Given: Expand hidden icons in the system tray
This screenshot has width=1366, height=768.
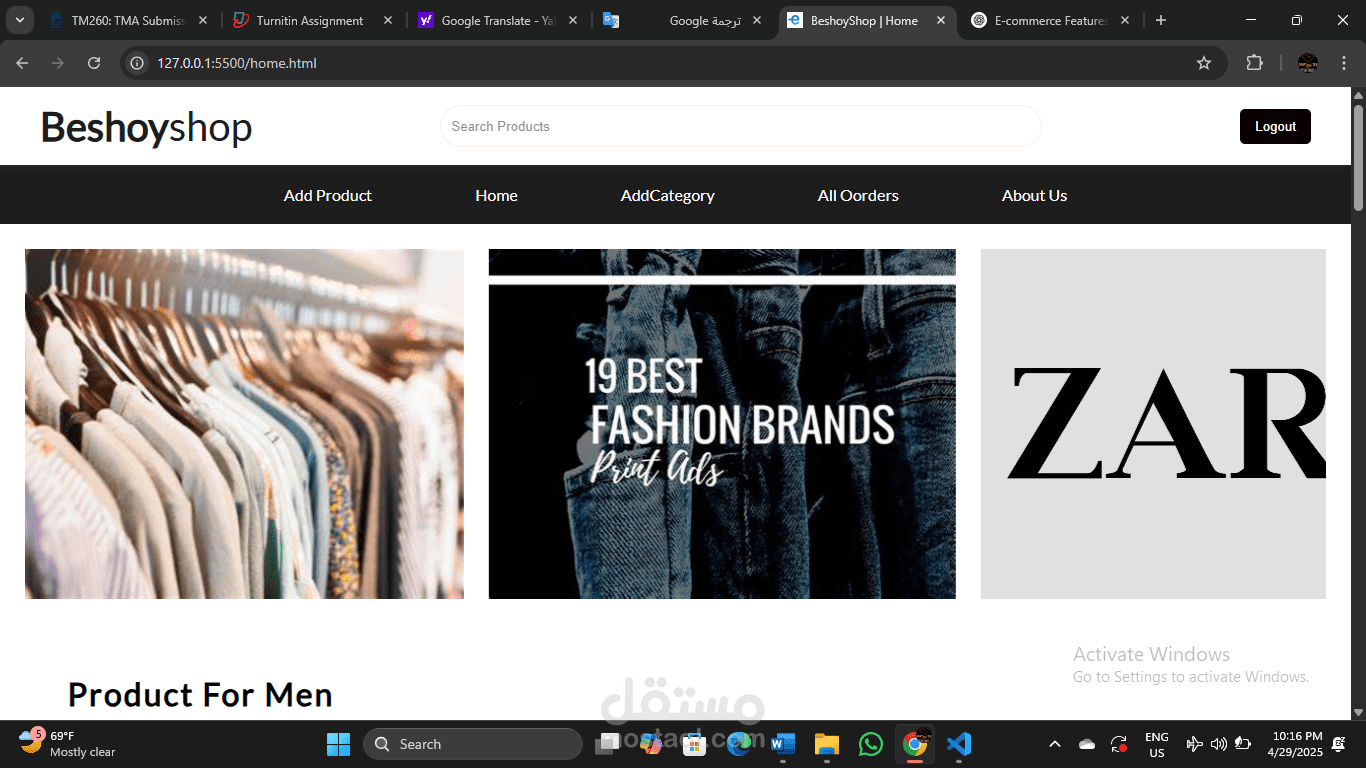Looking at the screenshot, I should [x=1055, y=744].
